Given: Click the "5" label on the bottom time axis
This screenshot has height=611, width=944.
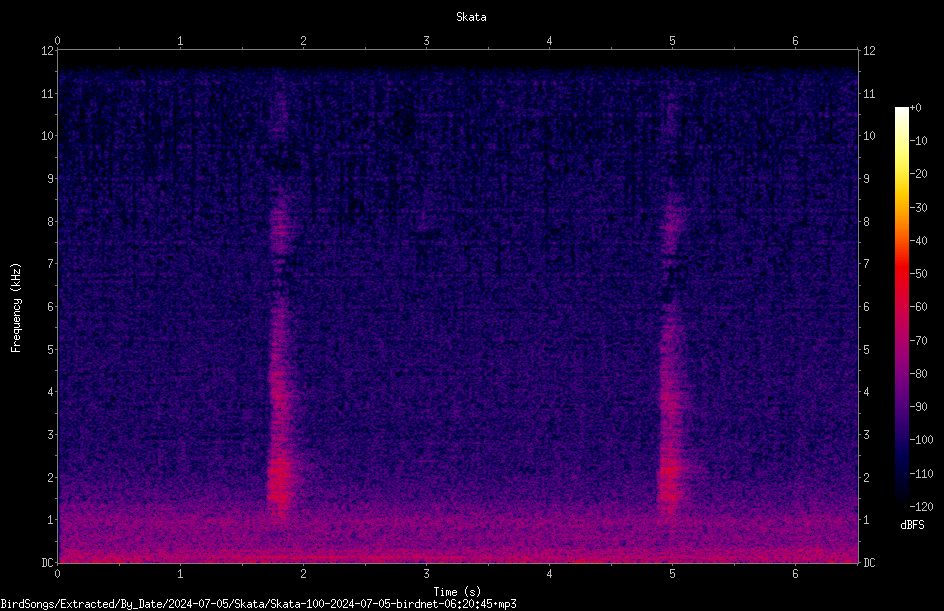Looking at the screenshot, I should coord(672,574).
